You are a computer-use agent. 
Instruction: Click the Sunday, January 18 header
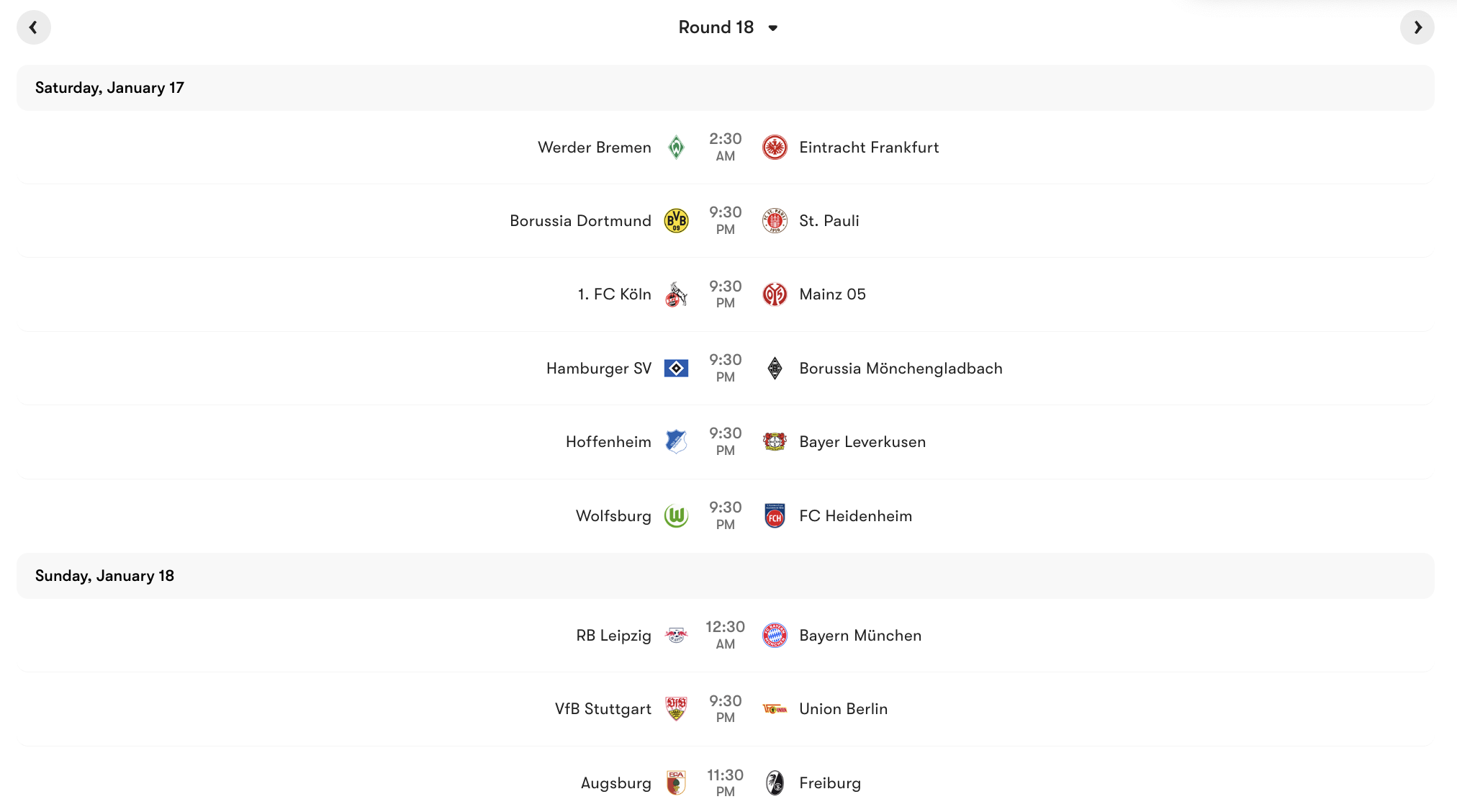pyautogui.click(x=104, y=575)
